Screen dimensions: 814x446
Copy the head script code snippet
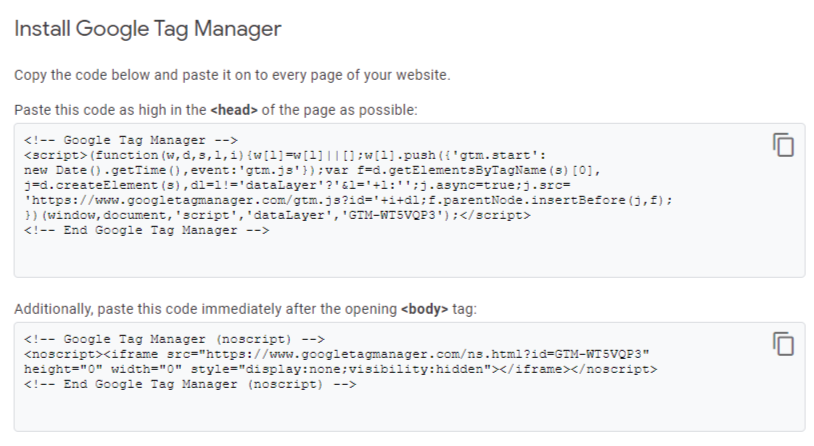(783, 145)
